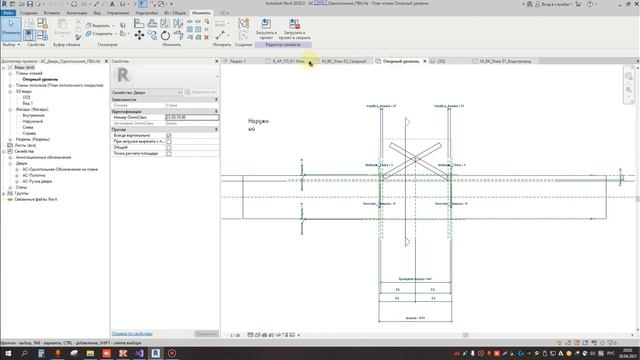
Task: Click the Save icon in quick access toolbar
Action: (30, 4)
